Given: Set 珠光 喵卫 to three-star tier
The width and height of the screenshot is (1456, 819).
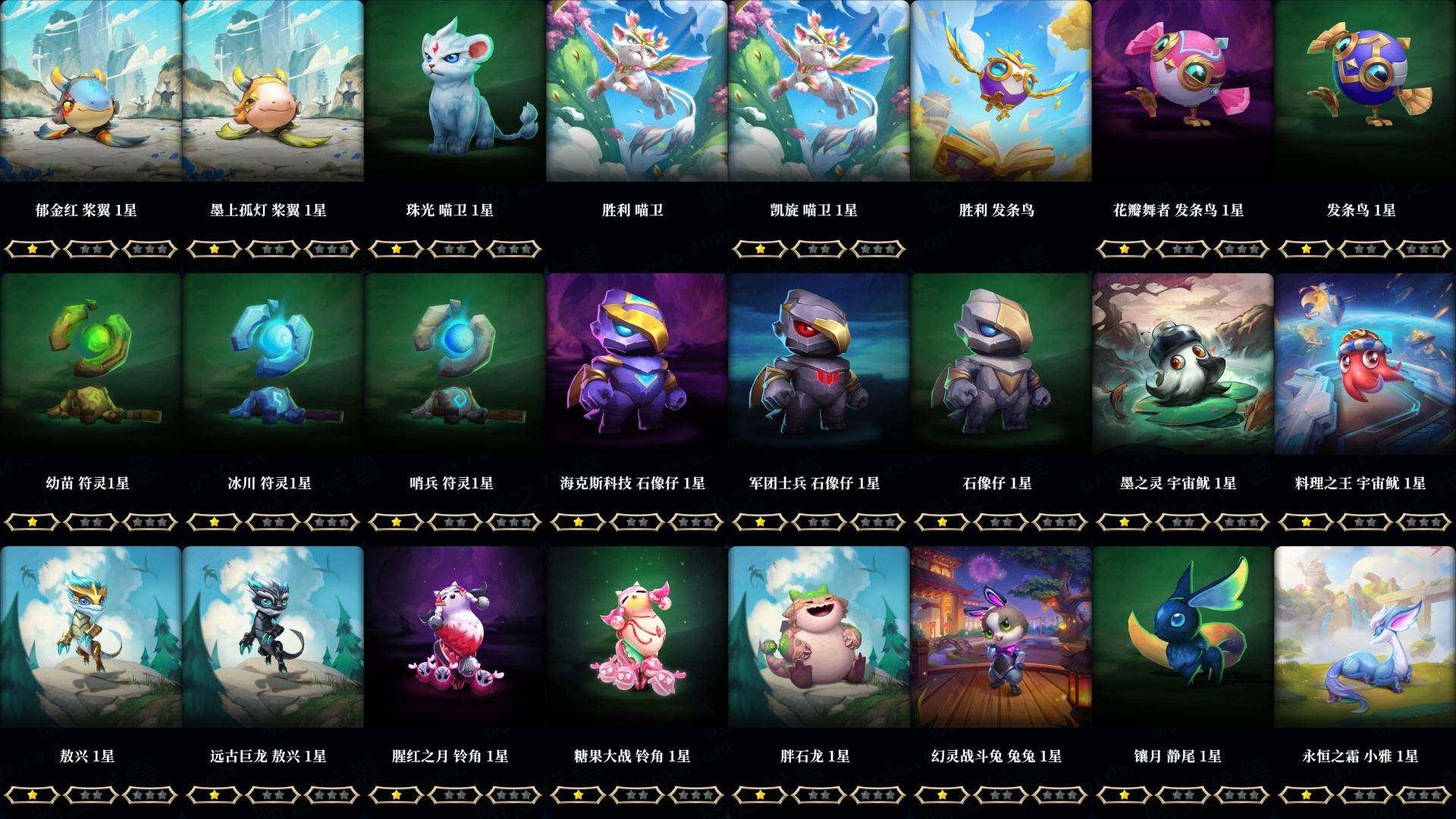Looking at the screenshot, I should pyautogui.click(x=514, y=249).
